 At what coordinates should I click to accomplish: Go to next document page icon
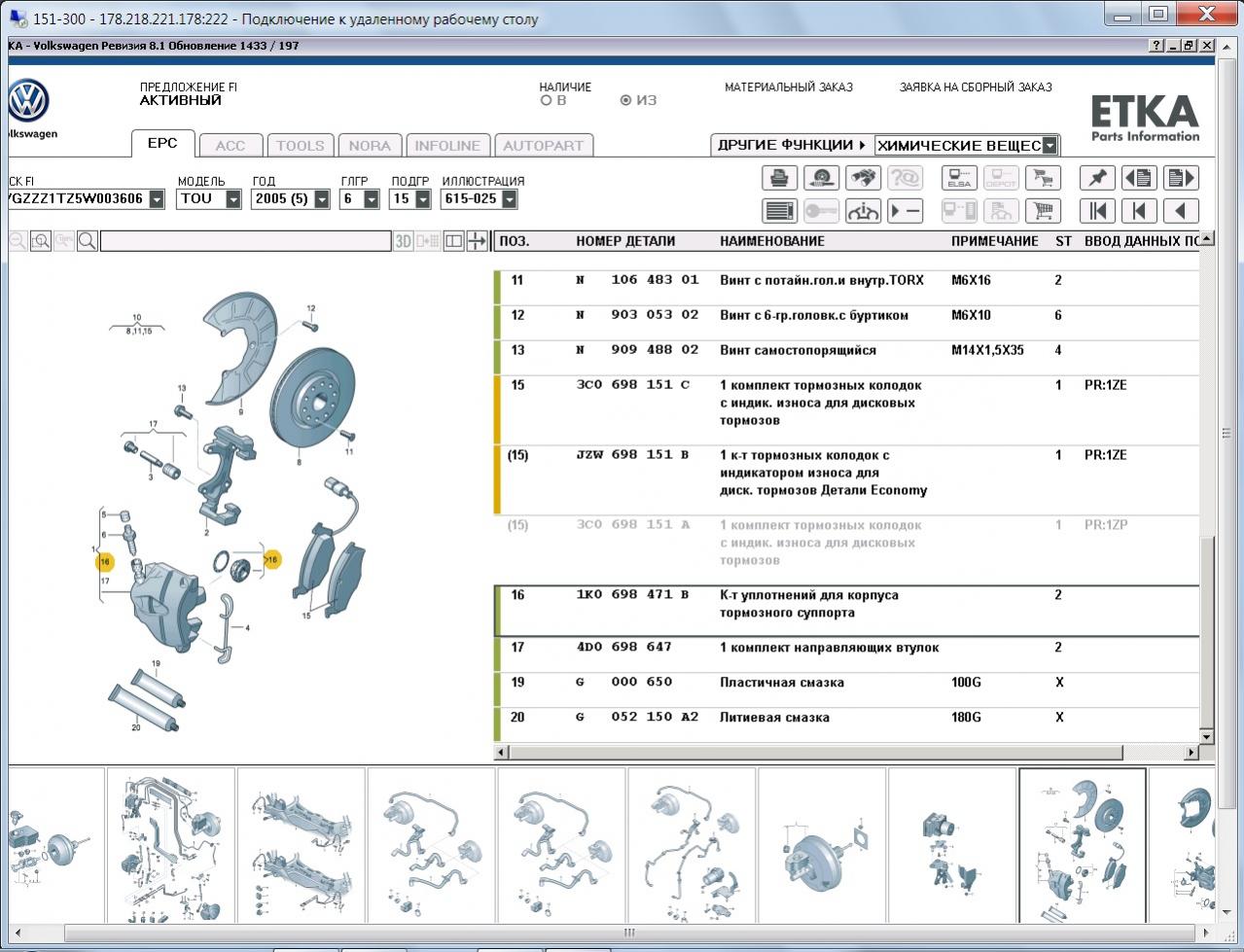tap(1181, 178)
